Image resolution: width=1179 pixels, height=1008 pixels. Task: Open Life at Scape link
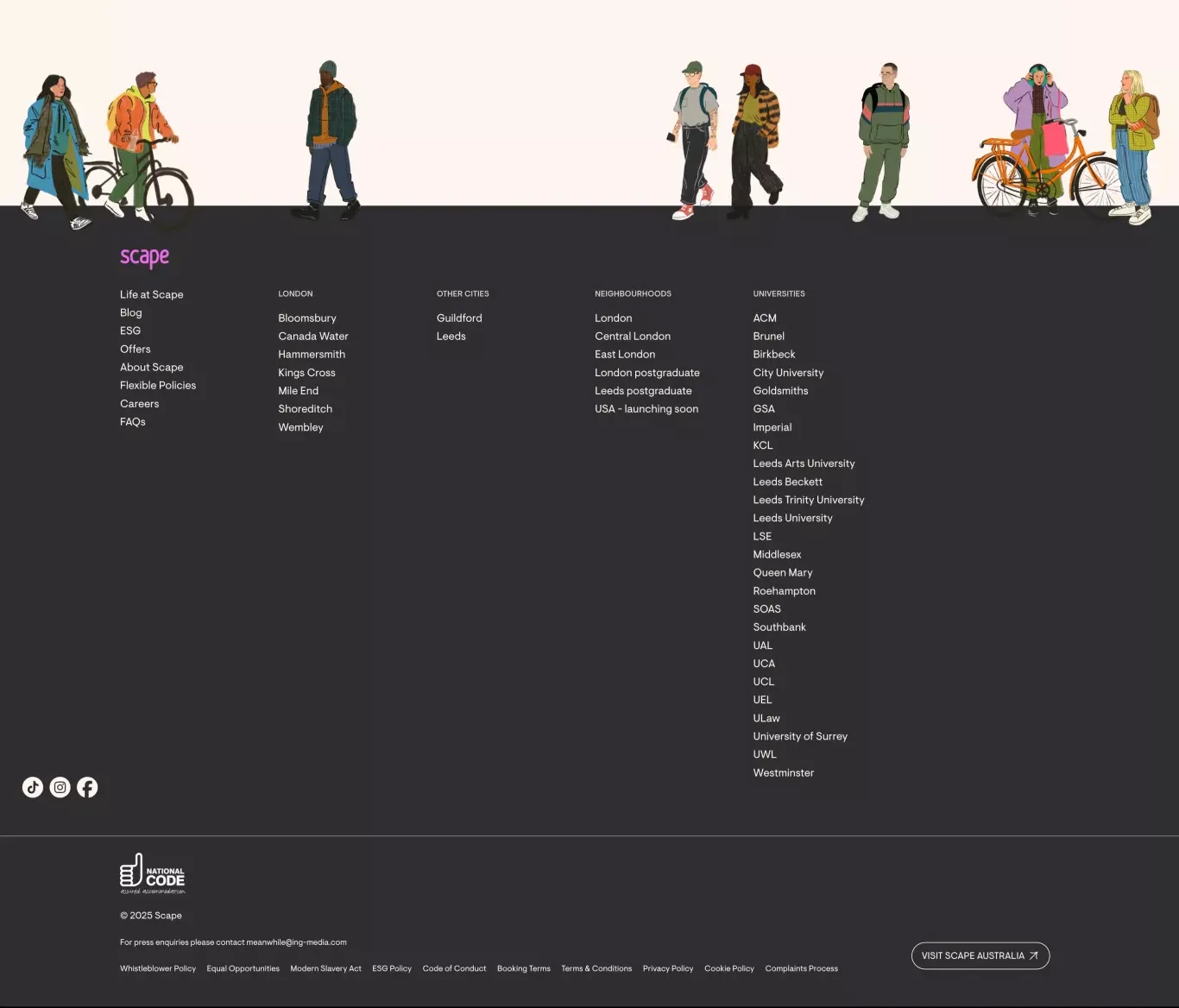click(x=152, y=294)
